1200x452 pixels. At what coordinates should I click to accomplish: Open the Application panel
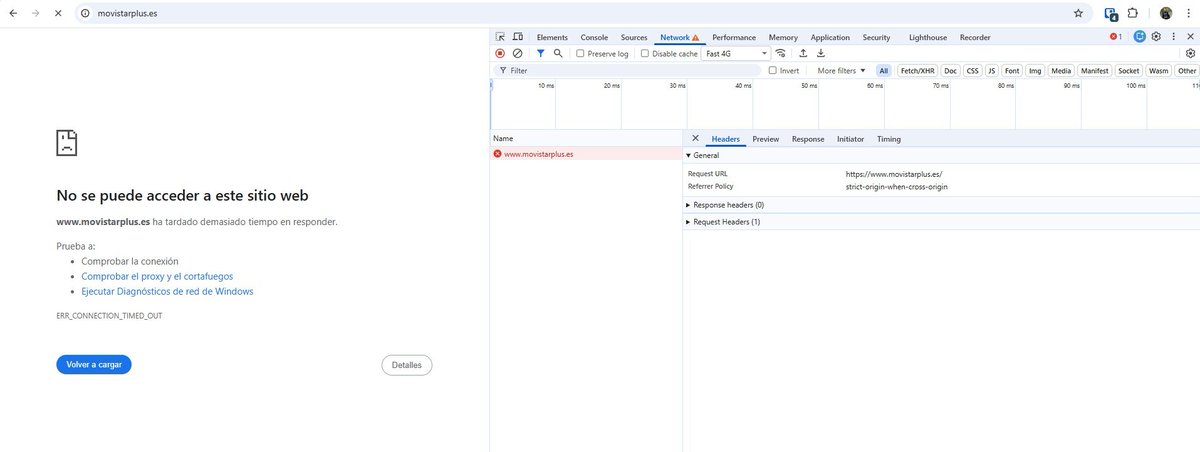pyautogui.click(x=830, y=37)
